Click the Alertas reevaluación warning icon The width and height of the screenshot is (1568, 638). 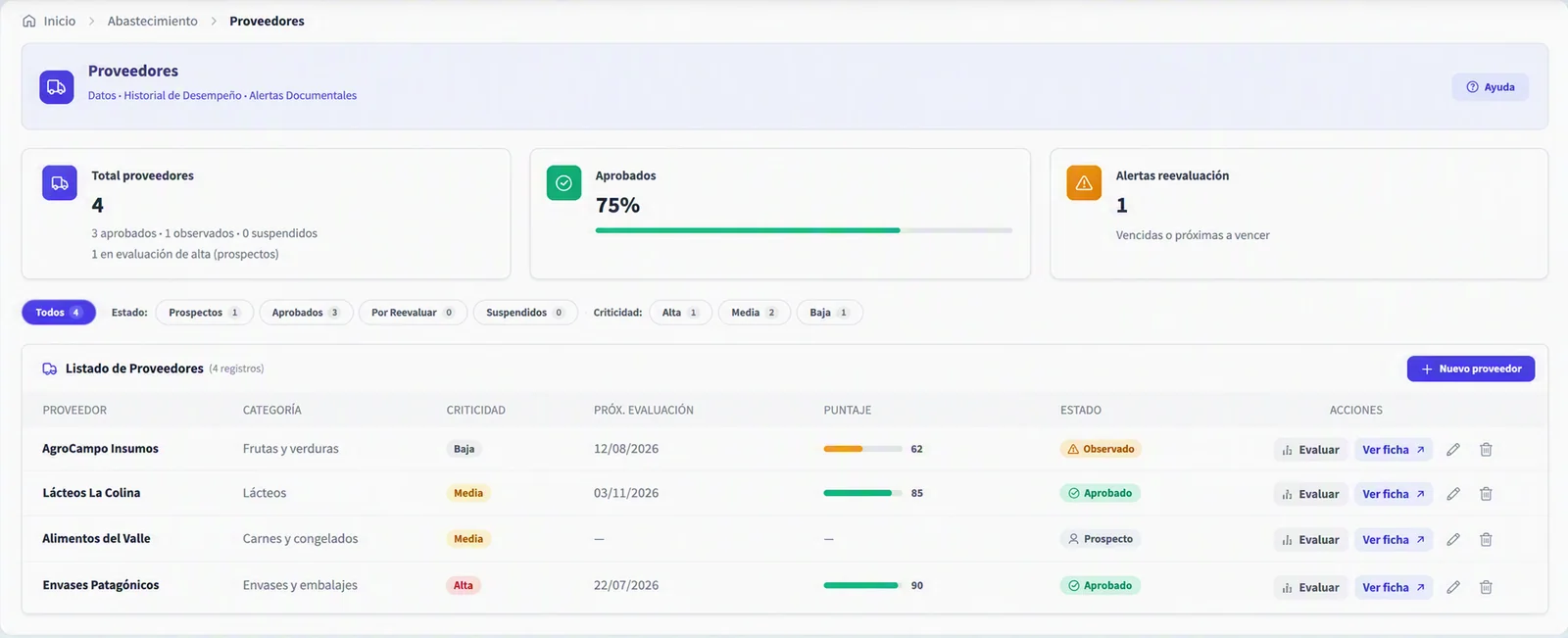[1084, 183]
